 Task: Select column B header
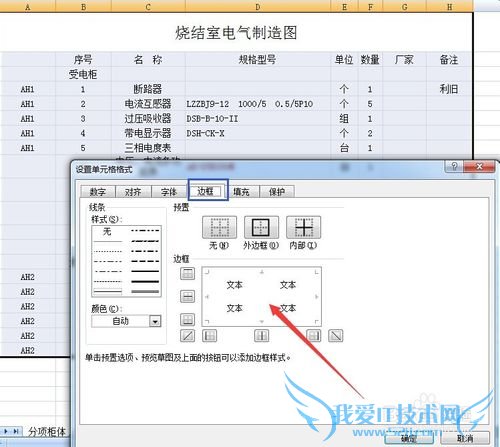pos(83,6)
